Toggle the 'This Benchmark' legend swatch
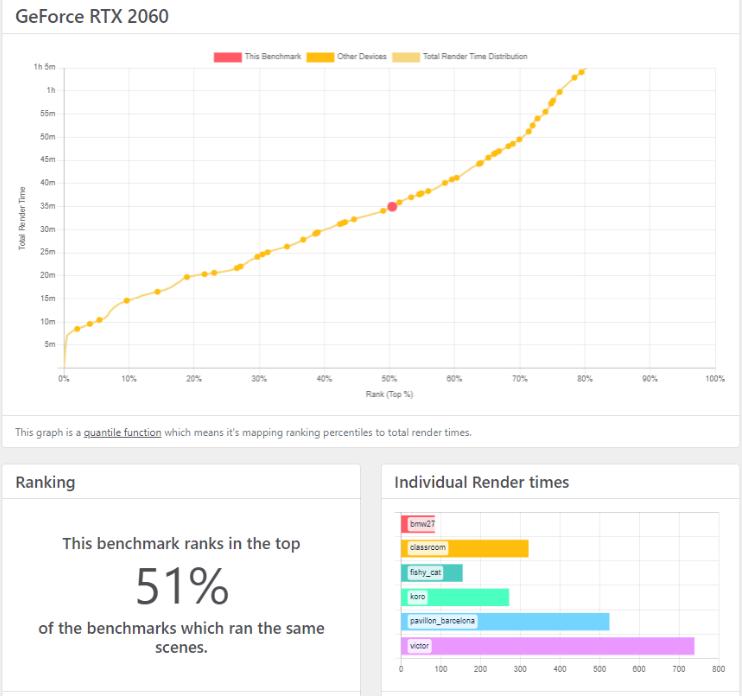The width and height of the screenshot is (742, 696). 228,57
